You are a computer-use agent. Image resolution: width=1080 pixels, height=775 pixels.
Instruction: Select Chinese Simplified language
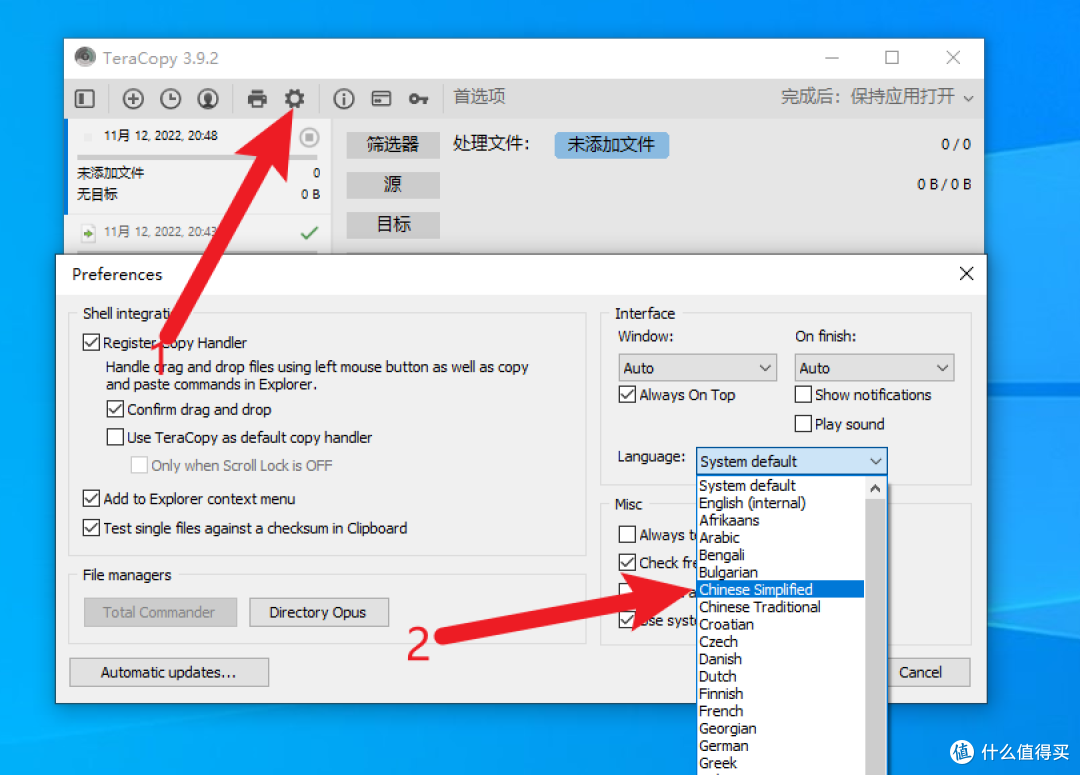[x=780, y=590]
